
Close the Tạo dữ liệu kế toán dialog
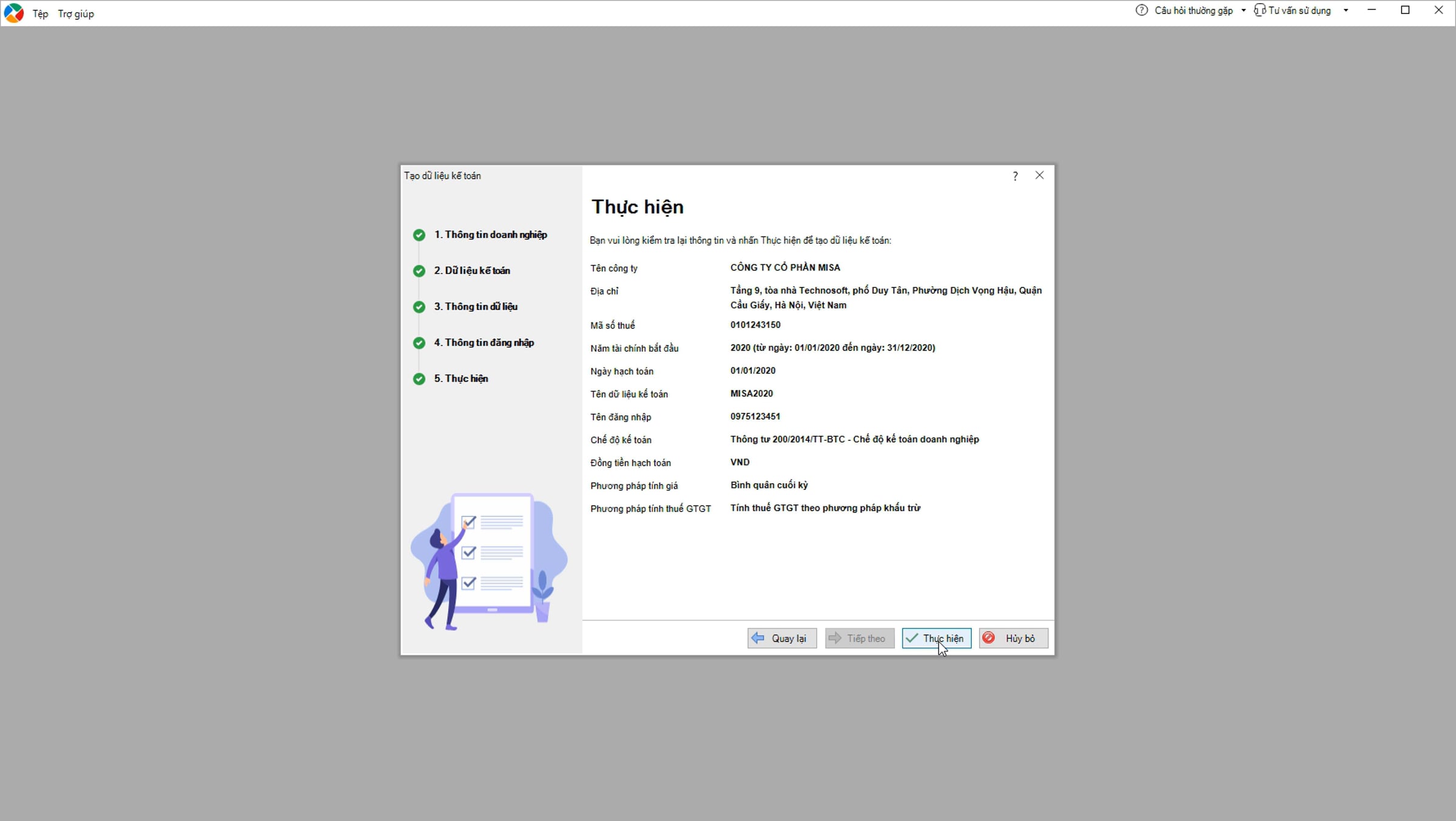1039,175
